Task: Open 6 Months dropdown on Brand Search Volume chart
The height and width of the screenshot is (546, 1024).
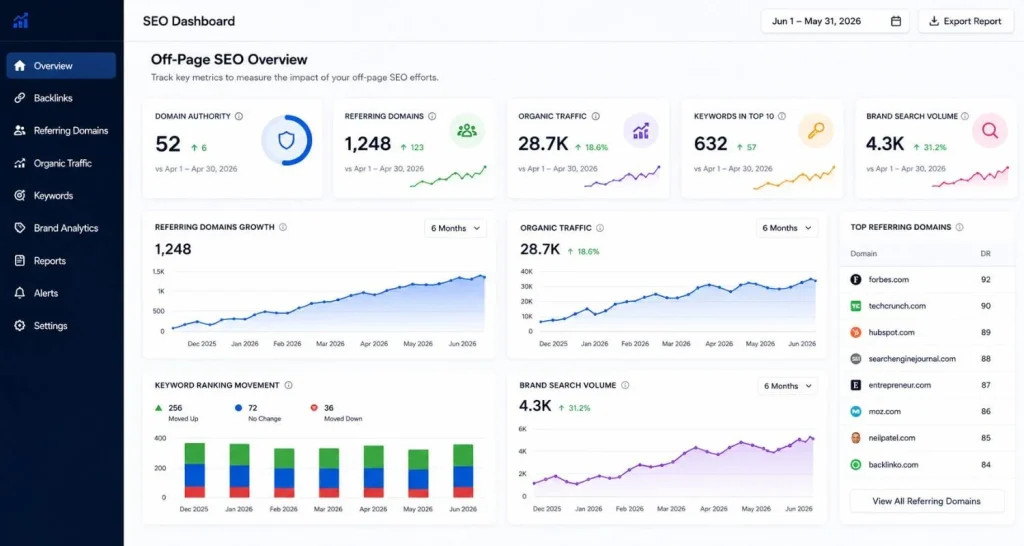Action: tap(788, 386)
